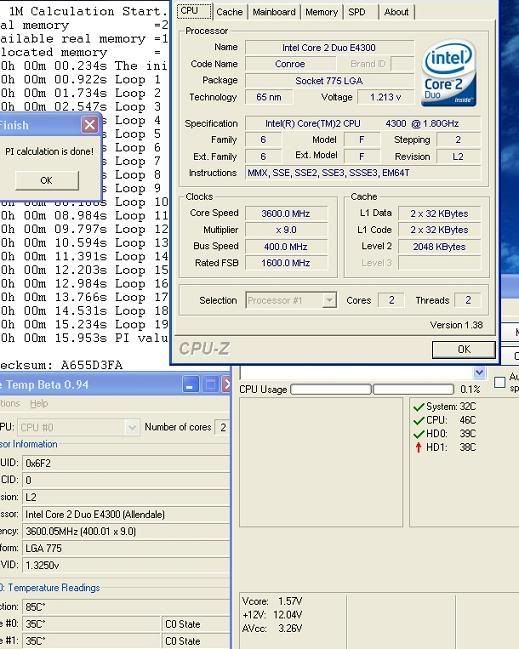The image size is (519, 649).
Task: Open the Mainboard tab in CPU-Z
Action: 274,12
